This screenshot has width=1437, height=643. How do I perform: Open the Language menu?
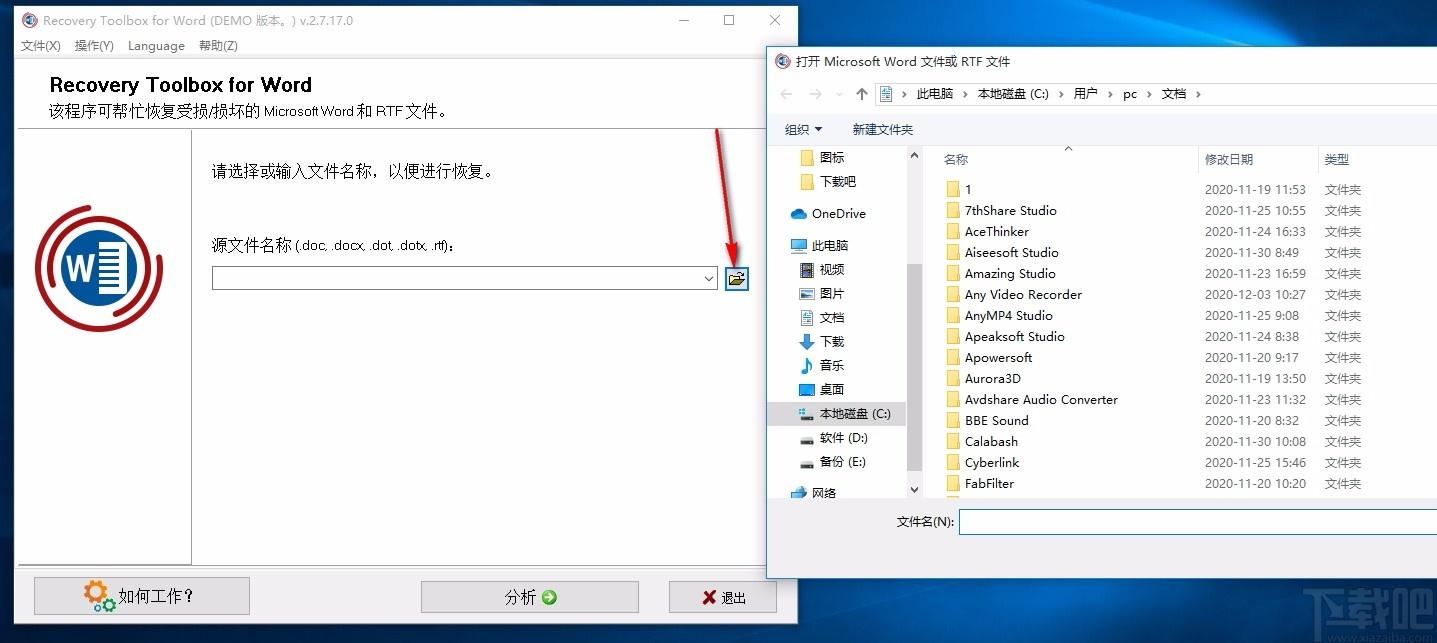[156, 46]
